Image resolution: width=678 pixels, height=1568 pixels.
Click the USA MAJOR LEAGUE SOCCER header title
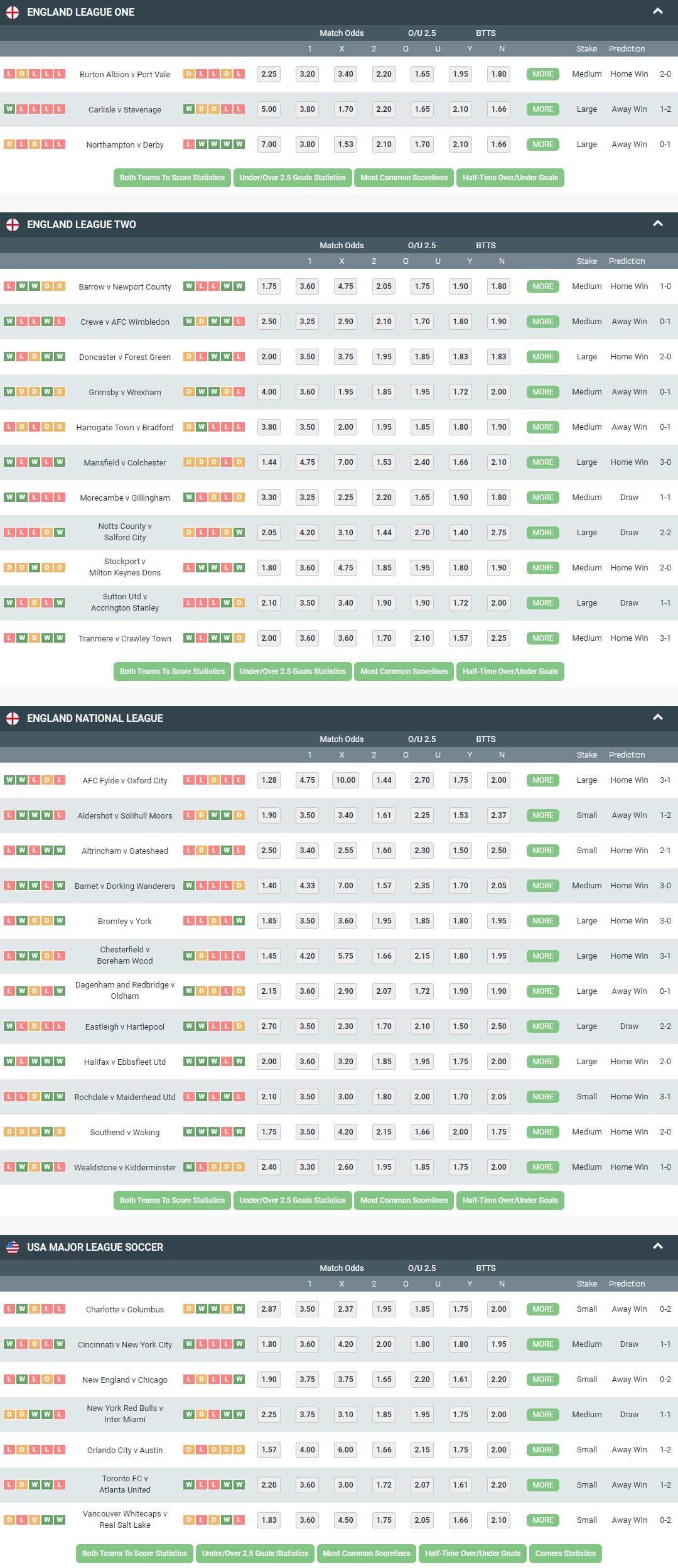pos(95,1247)
